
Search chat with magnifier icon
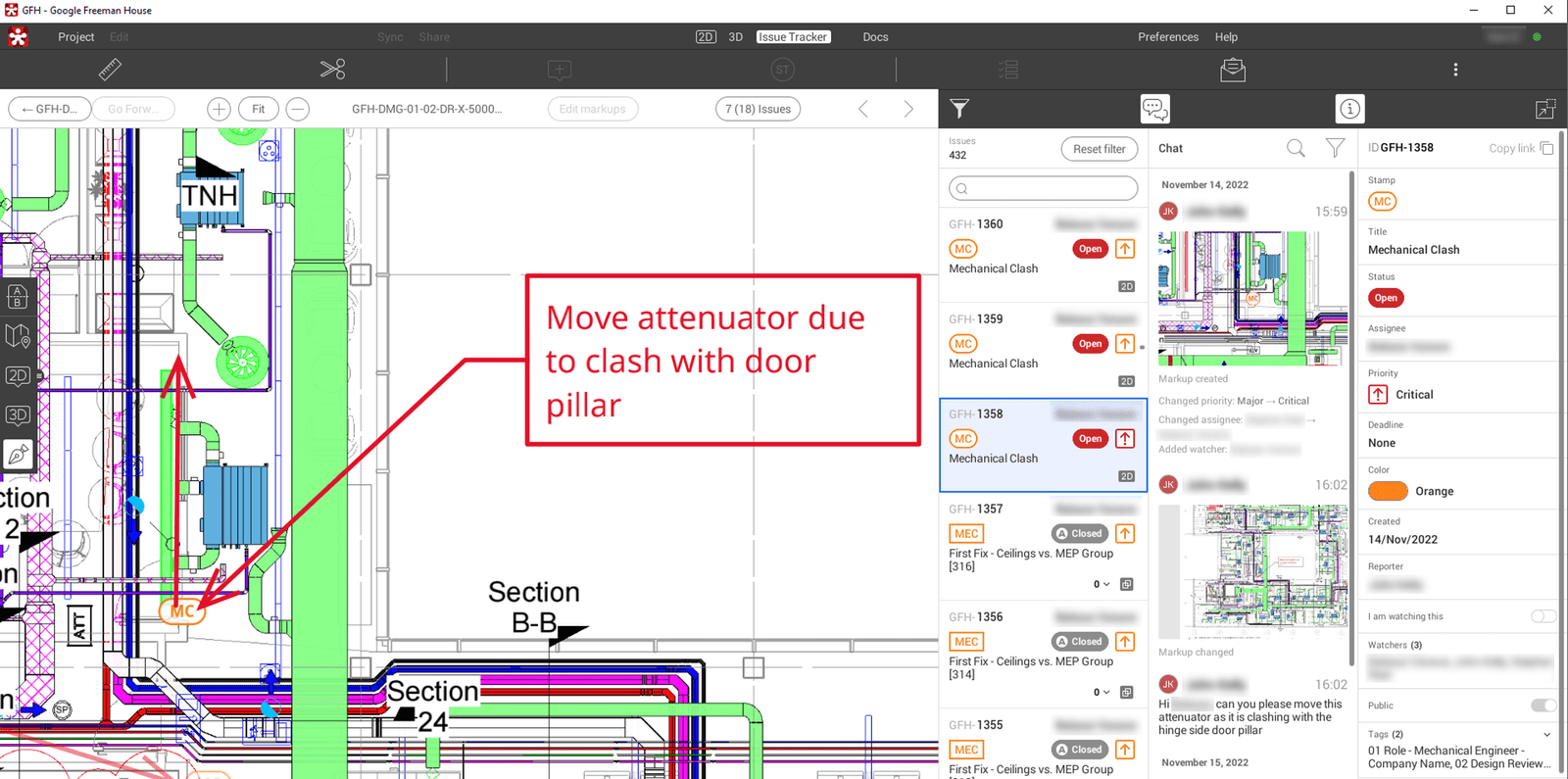coord(1296,148)
